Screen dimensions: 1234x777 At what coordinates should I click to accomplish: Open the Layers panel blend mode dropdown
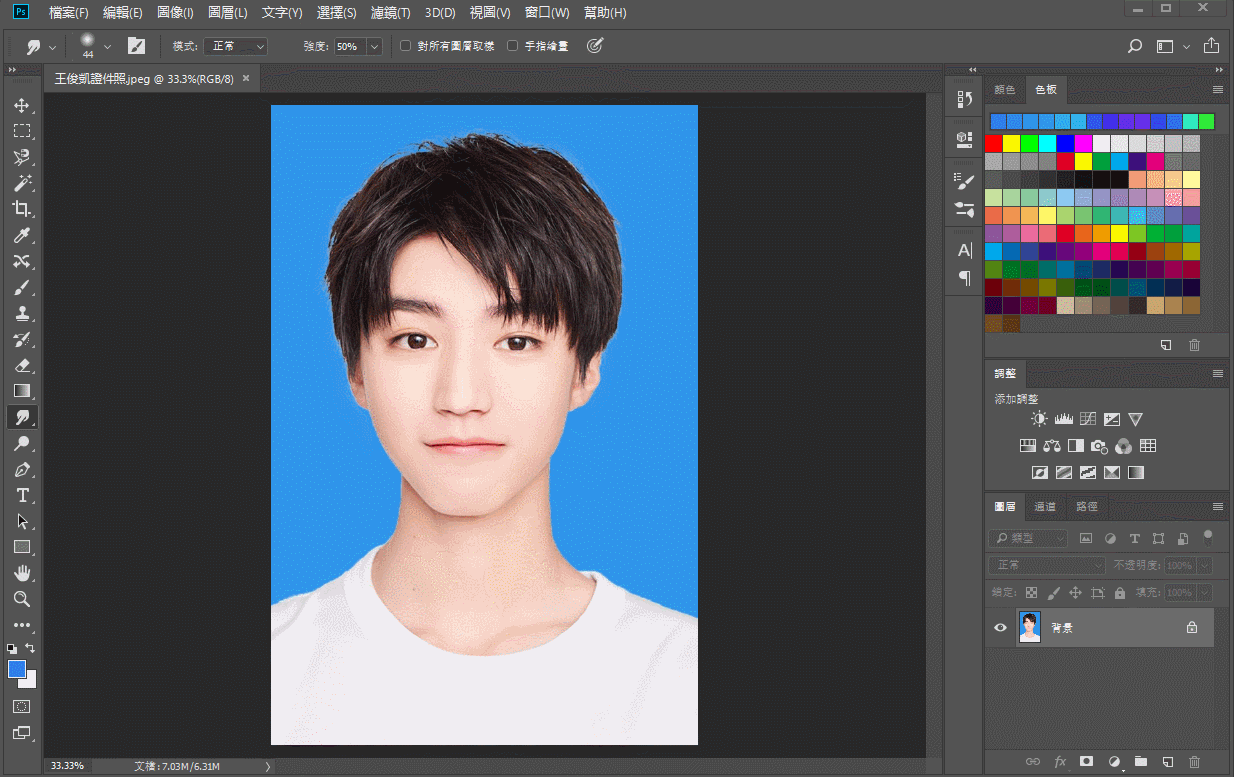[x=1047, y=565]
